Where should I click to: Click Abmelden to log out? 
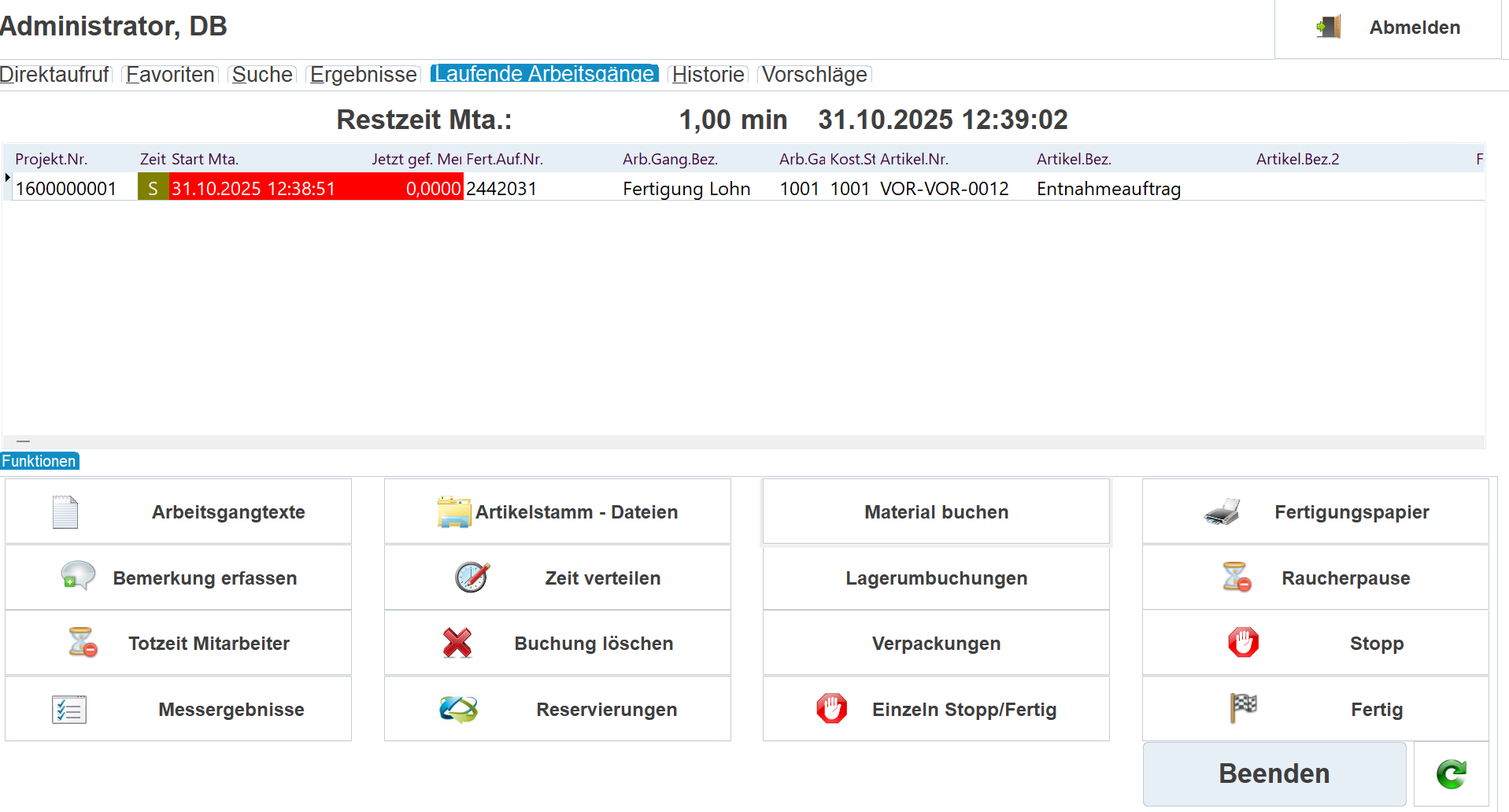[1389, 28]
